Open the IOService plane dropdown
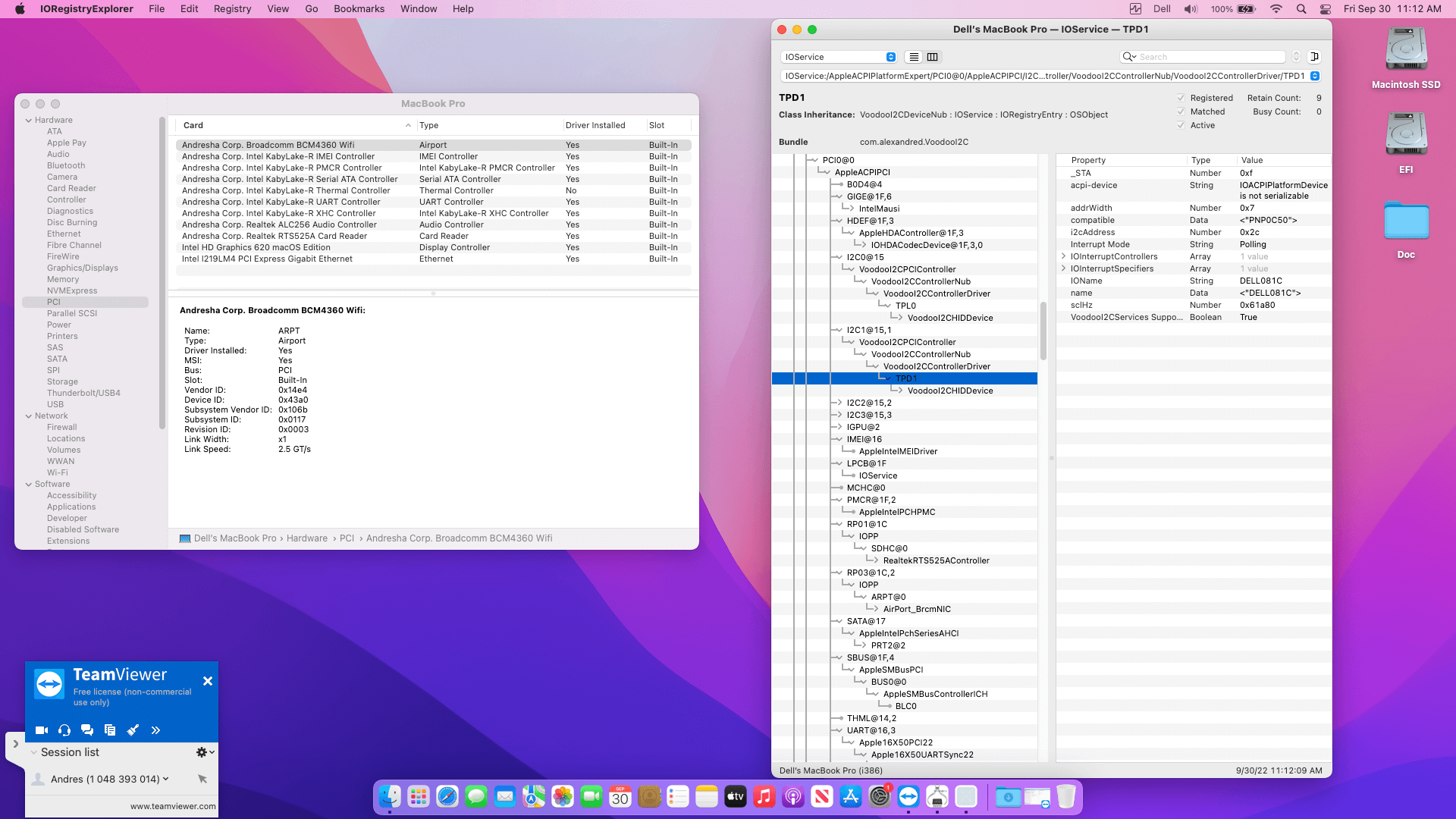Image resolution: width=1456 pixels, height=819 pixels. point(839,57)
